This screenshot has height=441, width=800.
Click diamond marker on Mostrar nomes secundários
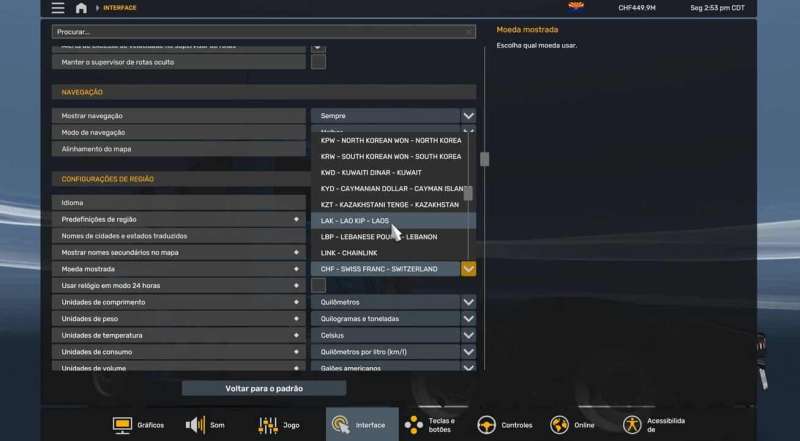click(296, 252)
